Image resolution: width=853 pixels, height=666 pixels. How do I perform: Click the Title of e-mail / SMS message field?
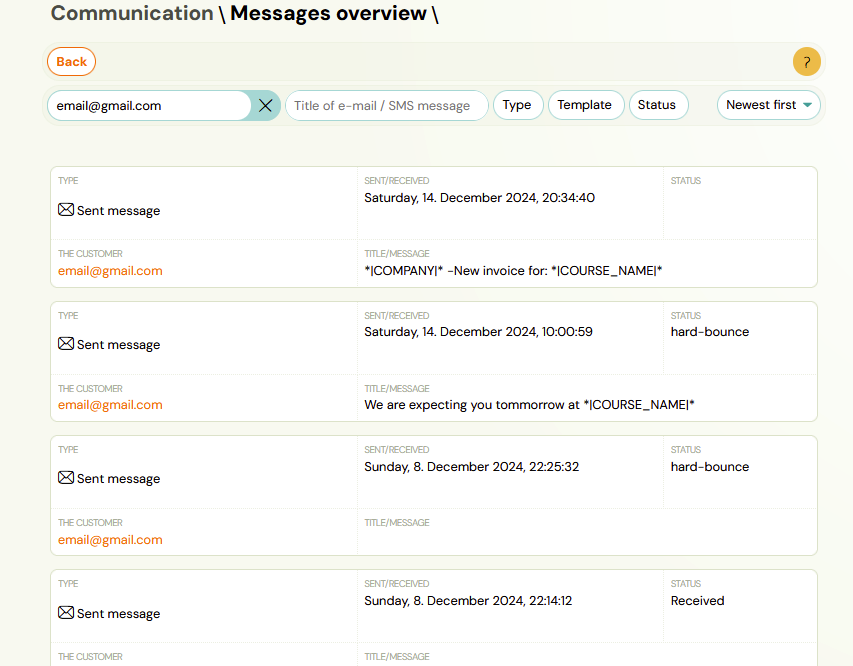(386, 105)
